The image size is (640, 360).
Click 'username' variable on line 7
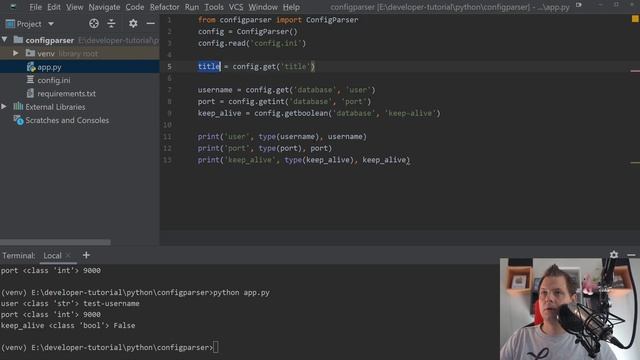click(215, 90)
